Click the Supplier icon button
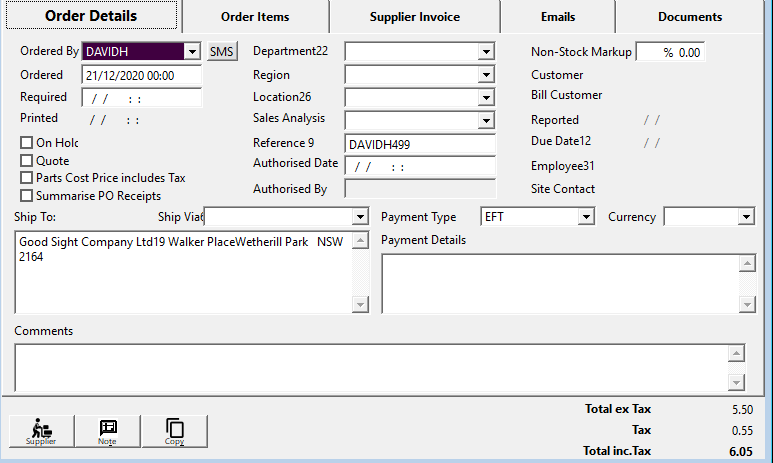 (41, 430)
